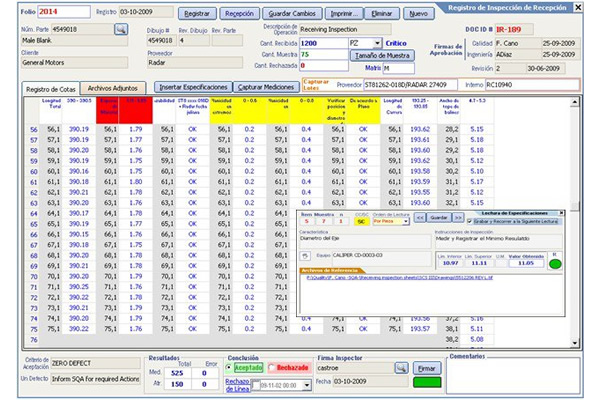Expand the Orden de Lectura combo box

(404, 220)
